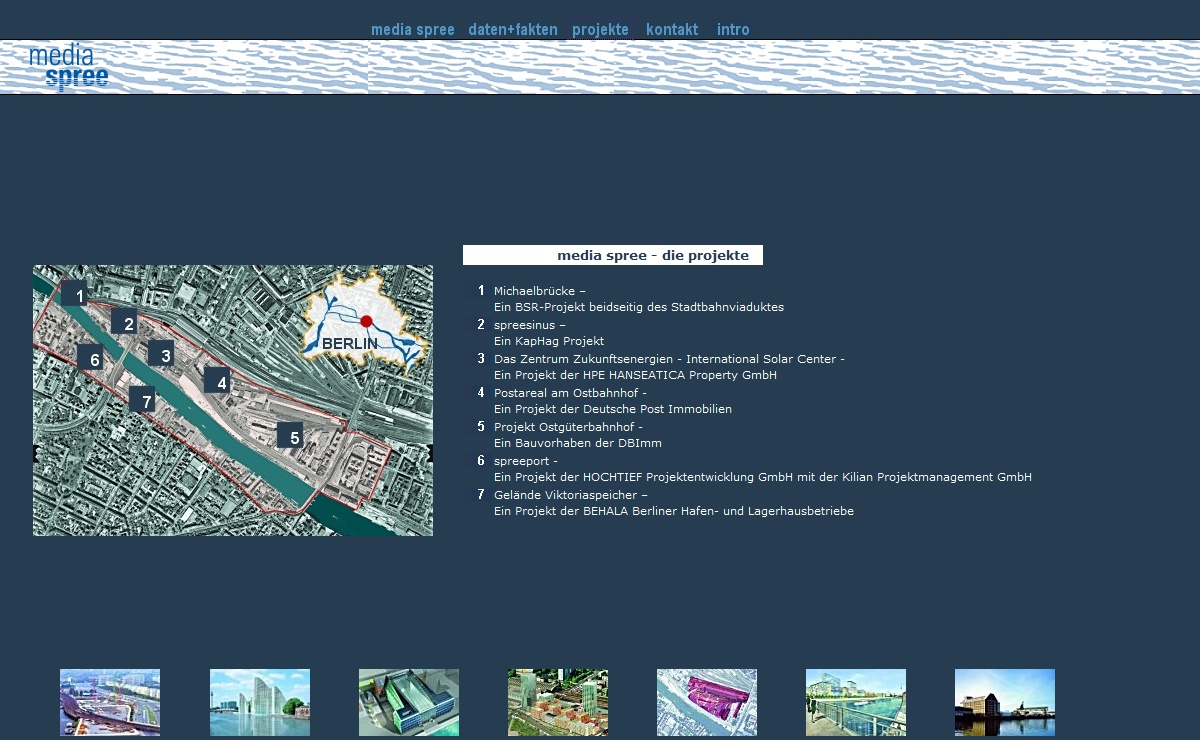
Task: Click the Berlin overview inset map
Action: [365, 320]
